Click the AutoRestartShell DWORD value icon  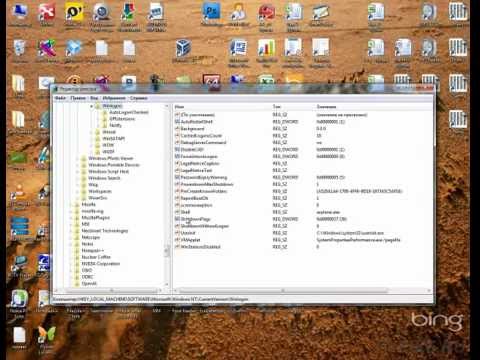pyautogui.click(x=177, y=122)
